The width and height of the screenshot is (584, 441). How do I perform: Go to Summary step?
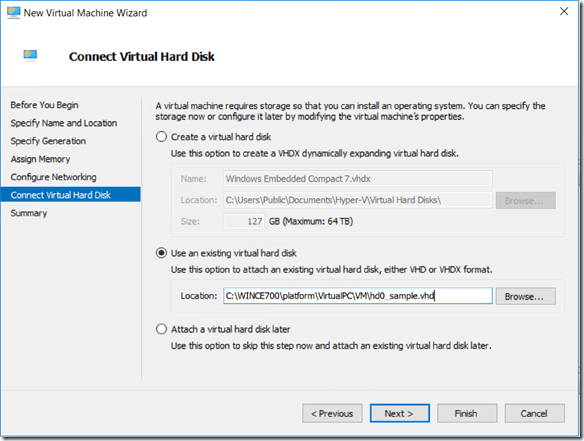[x=29, y=213]
